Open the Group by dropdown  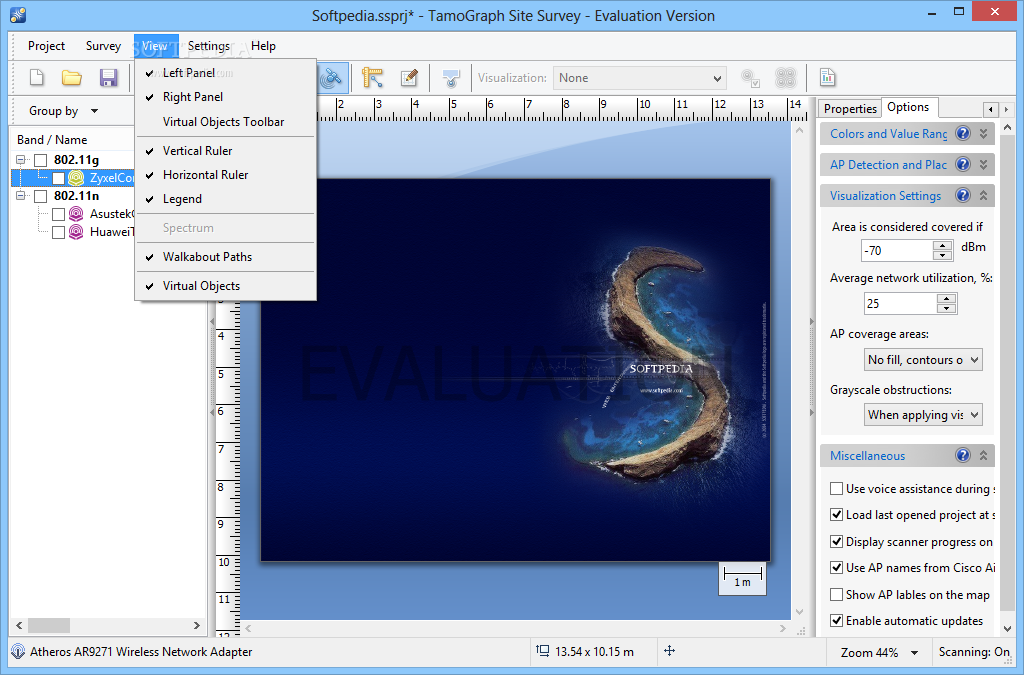(x=63, y=111)
